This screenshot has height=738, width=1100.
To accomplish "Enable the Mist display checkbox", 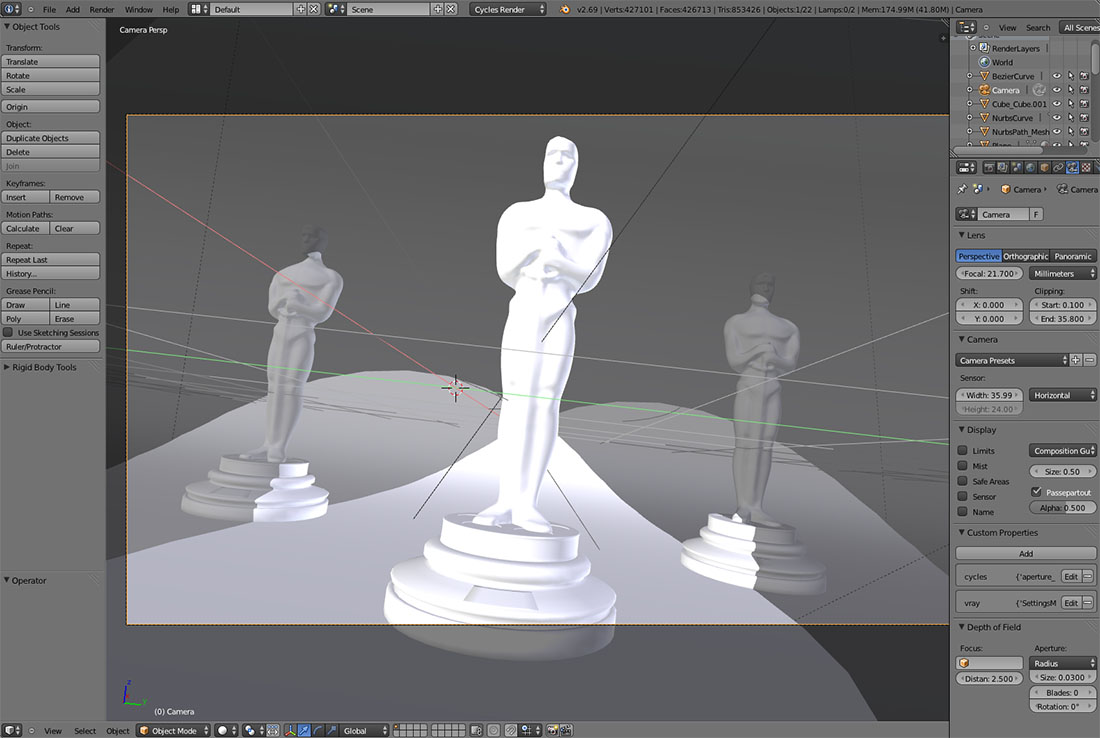I will pos(962,466).
